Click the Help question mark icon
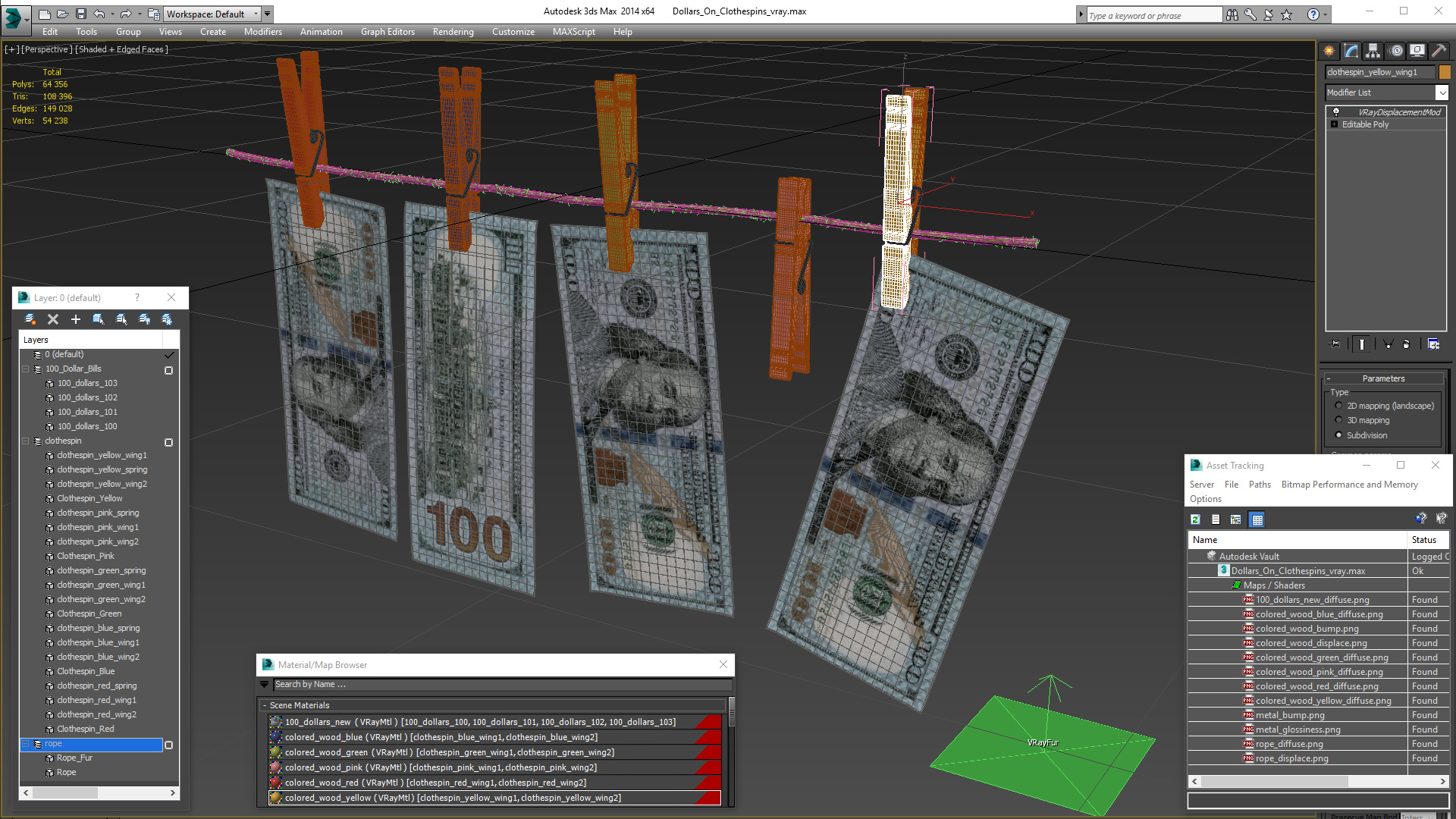This screenshot has width=1456, height=819. (1313, 14)
